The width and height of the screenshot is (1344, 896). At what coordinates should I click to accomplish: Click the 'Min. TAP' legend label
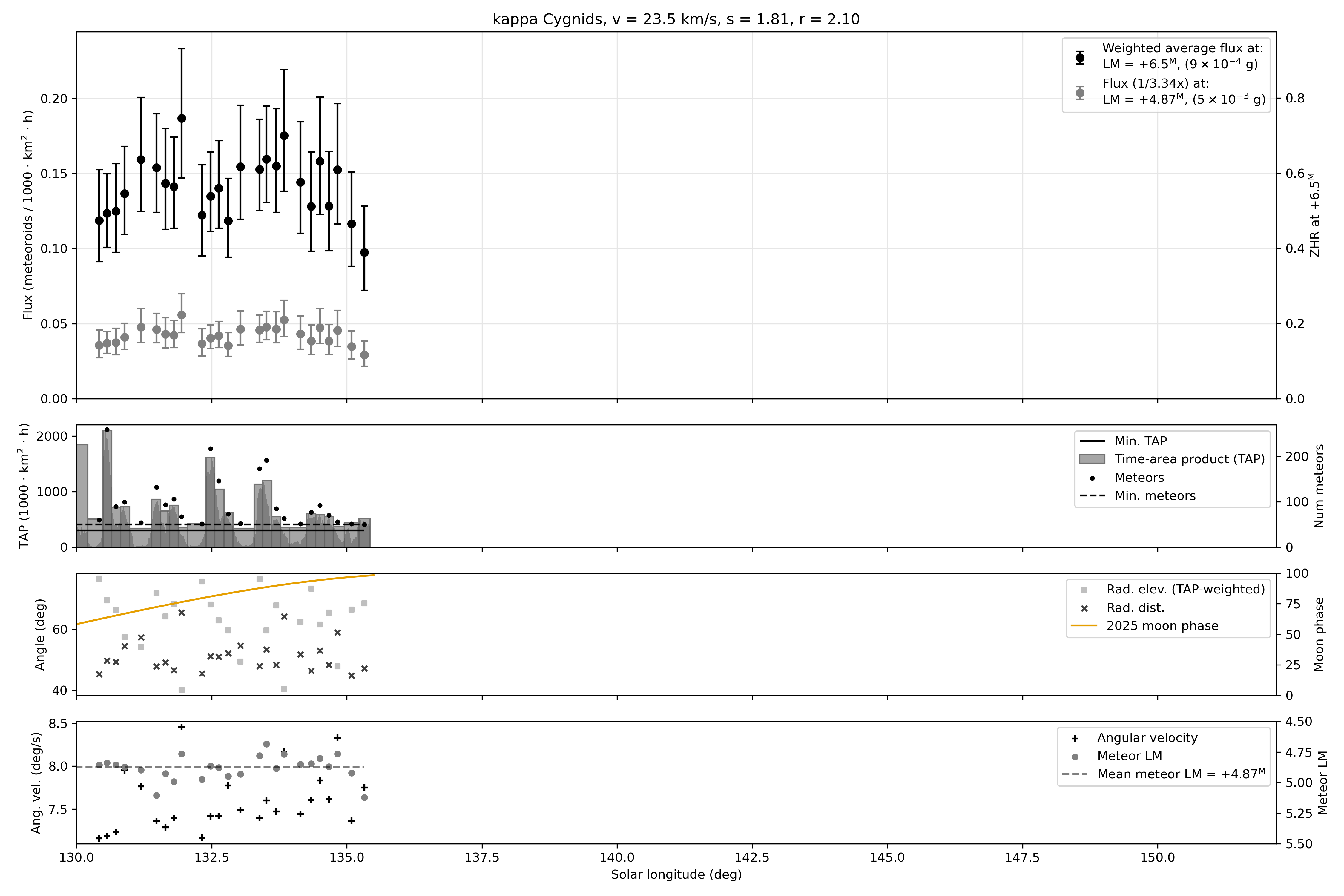[x=1141, y=441]
